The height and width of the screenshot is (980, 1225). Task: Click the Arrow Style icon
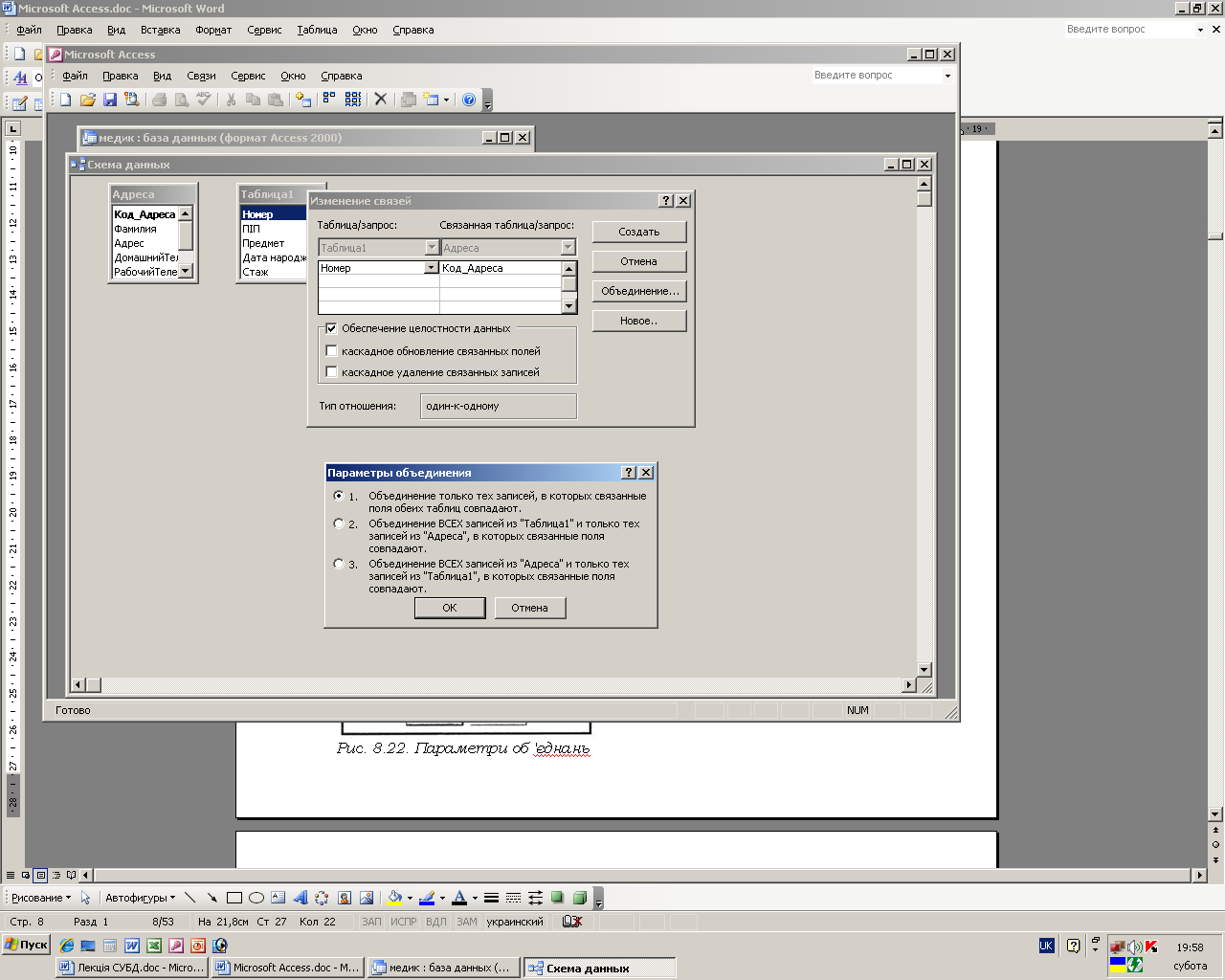535,898
